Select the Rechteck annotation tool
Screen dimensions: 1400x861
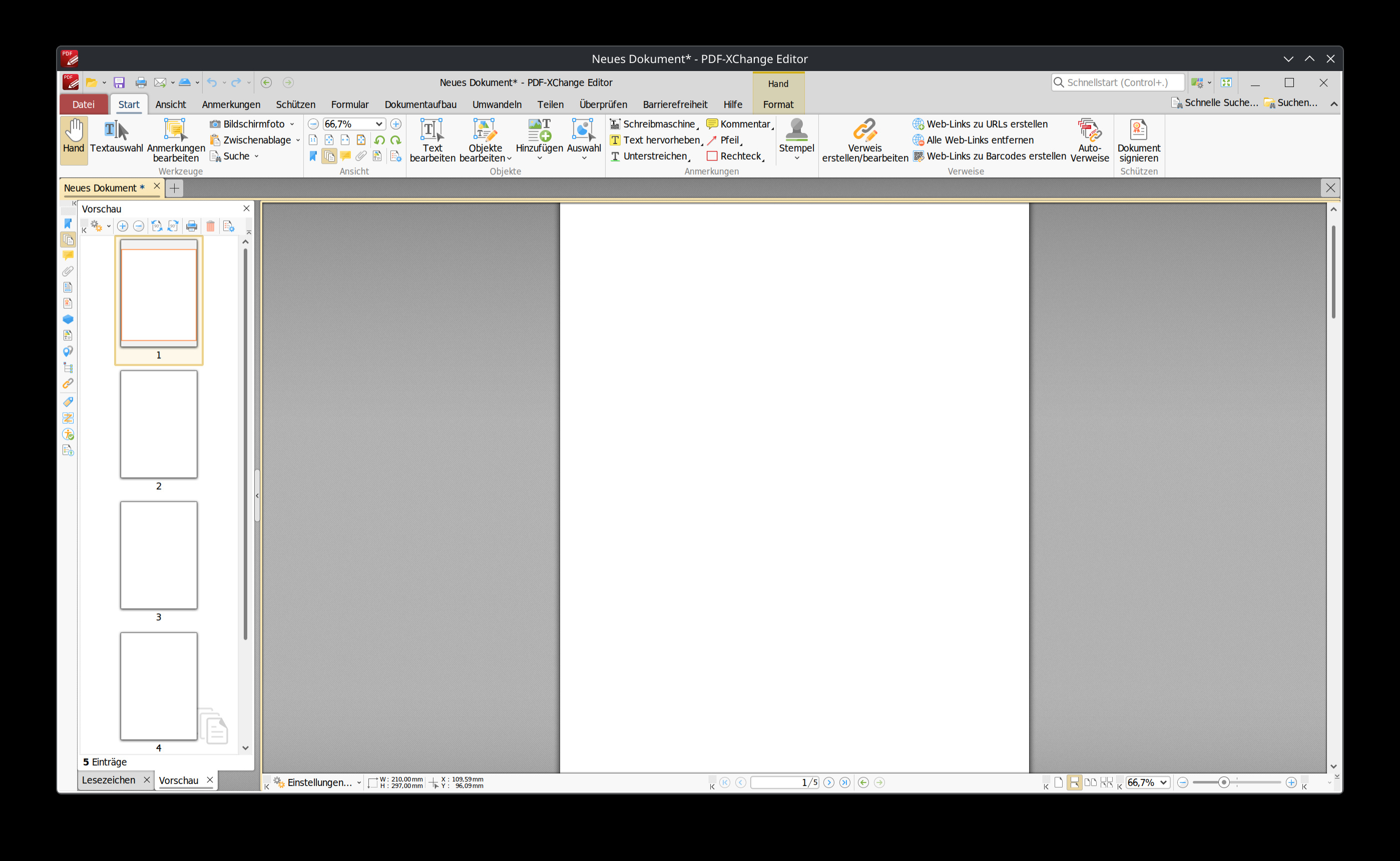point(735,156)
